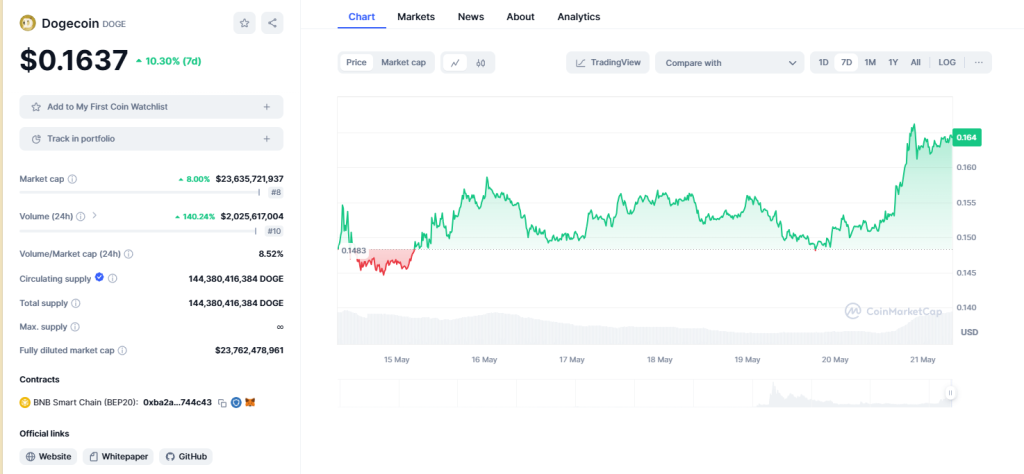
Task: Open the TradingView chart button
Action: point(608,63)
